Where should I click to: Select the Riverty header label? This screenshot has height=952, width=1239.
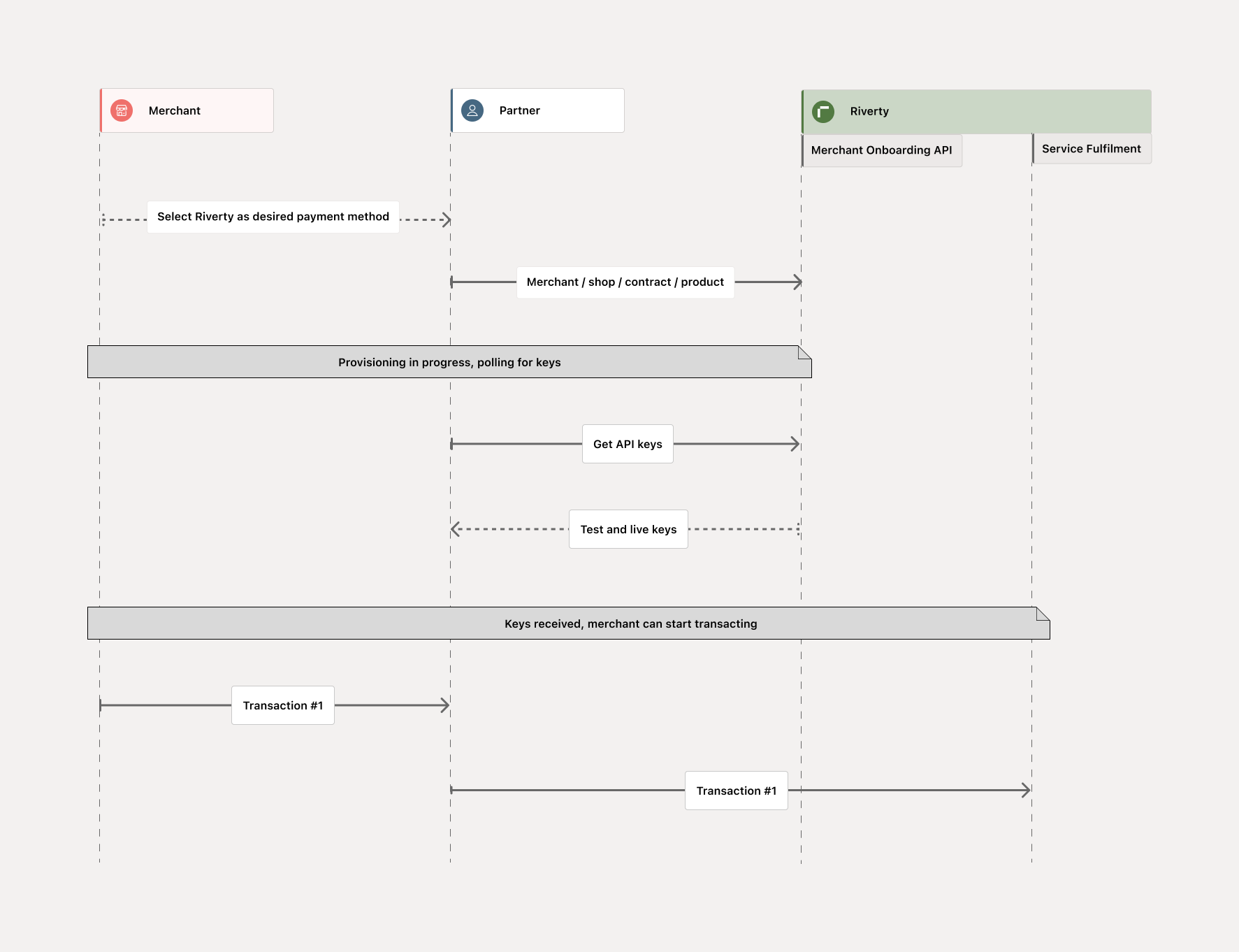click(x=869, y=111)
